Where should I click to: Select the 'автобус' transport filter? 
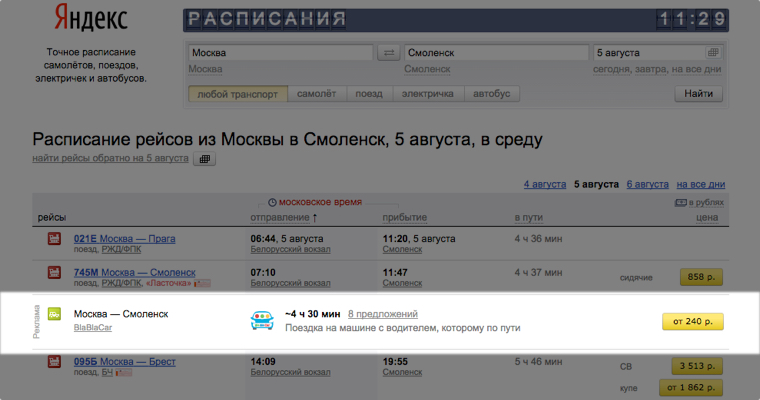tap(491, 94)
